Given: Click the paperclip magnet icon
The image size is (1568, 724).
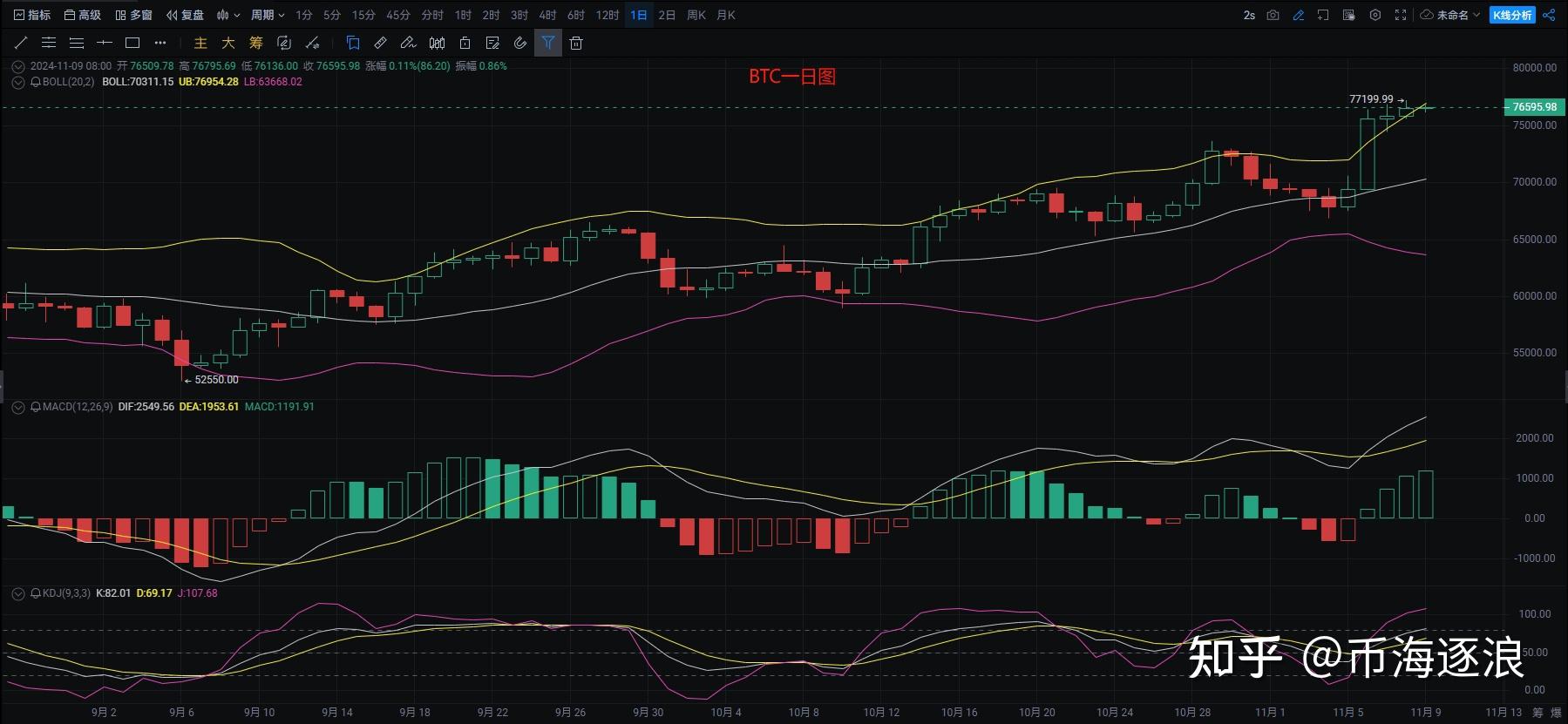Looking at the screenshot, I should 520,43.
